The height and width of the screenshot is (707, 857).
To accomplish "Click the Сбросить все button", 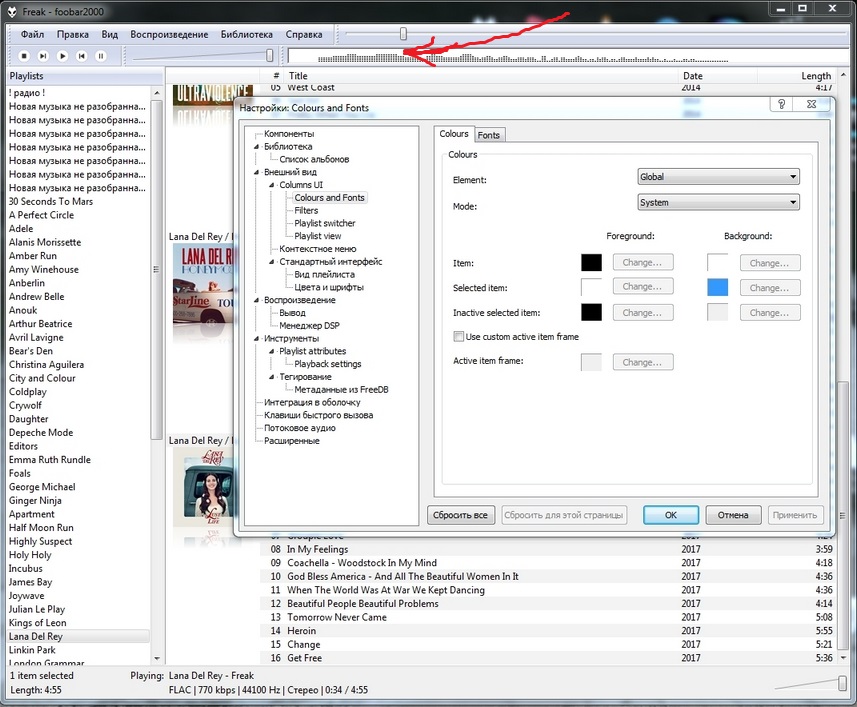I will point(460,515).
